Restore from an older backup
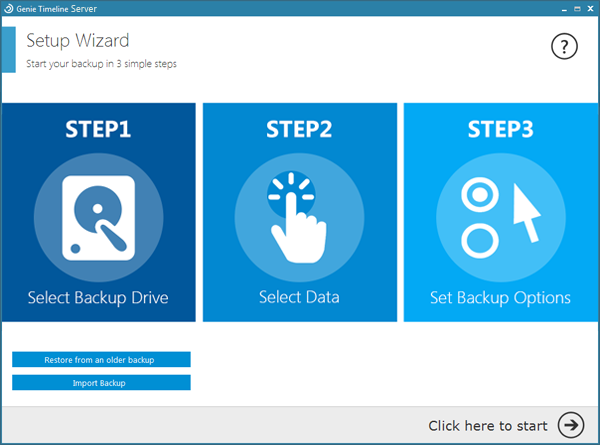Image resolution: width=600 pixels, height=445 pixels. point(101,360)
